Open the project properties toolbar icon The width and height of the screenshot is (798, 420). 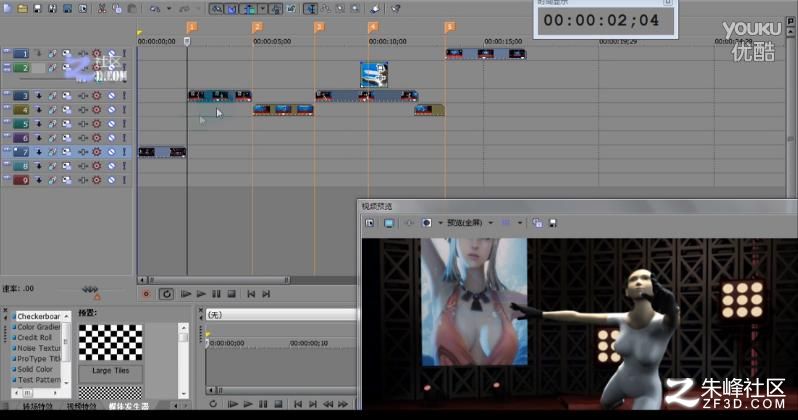click(x=82, y=8)
